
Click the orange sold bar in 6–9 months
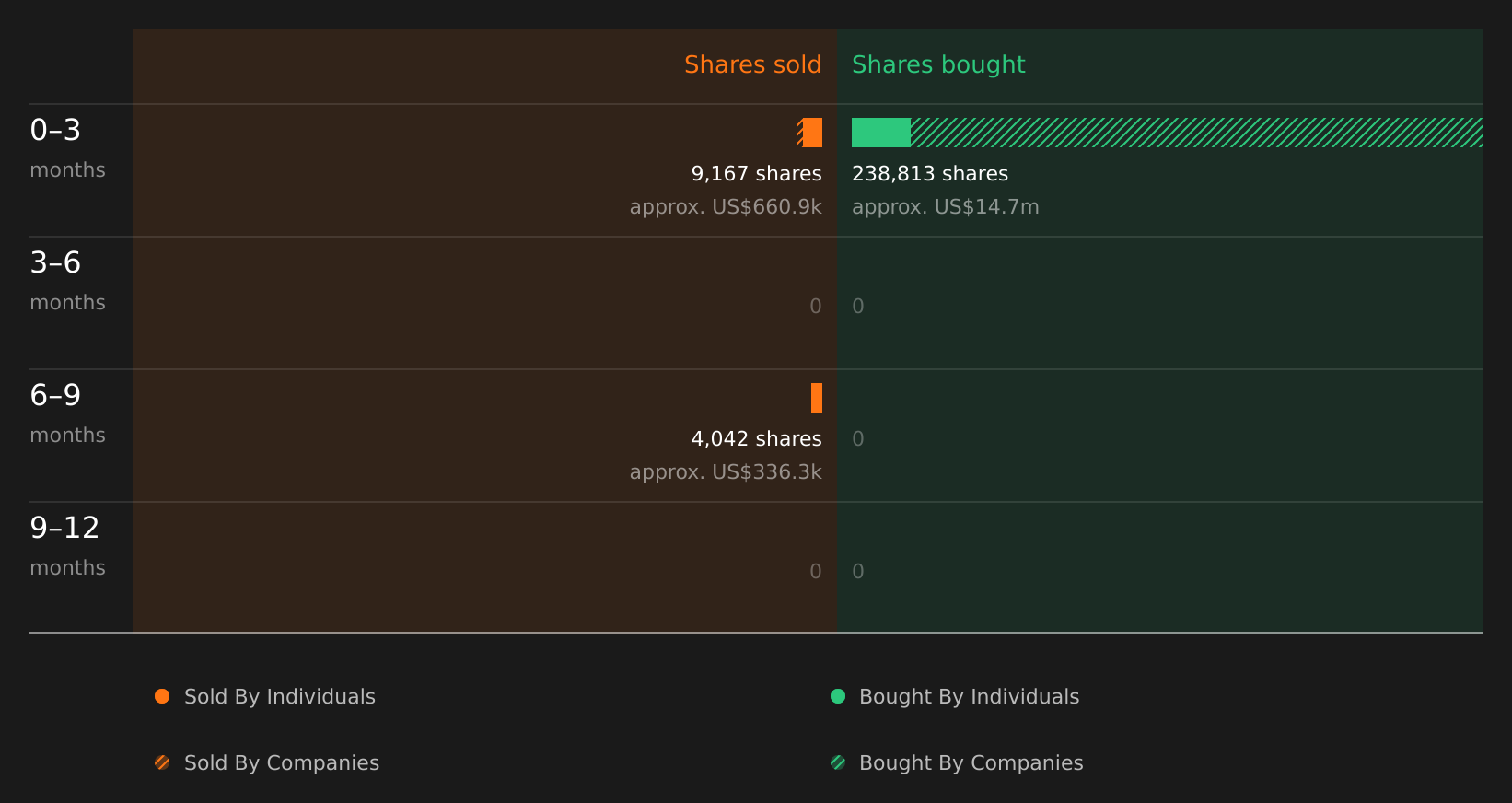click(x=817, y=398)
